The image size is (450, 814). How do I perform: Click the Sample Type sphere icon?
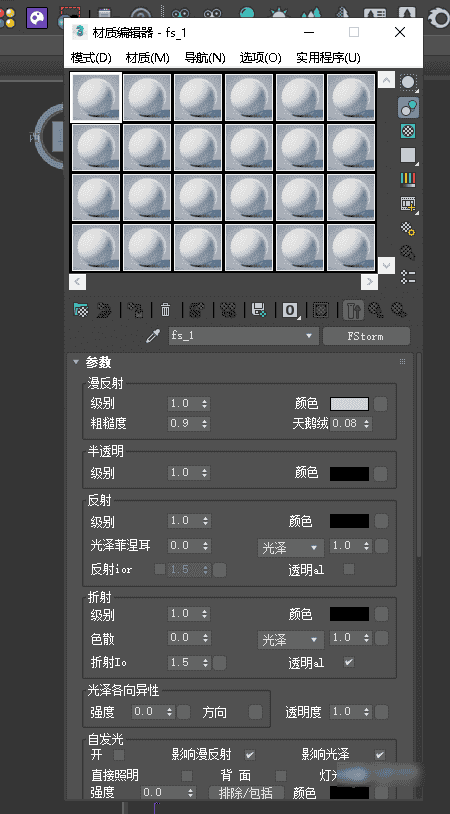tap(408, 83)
